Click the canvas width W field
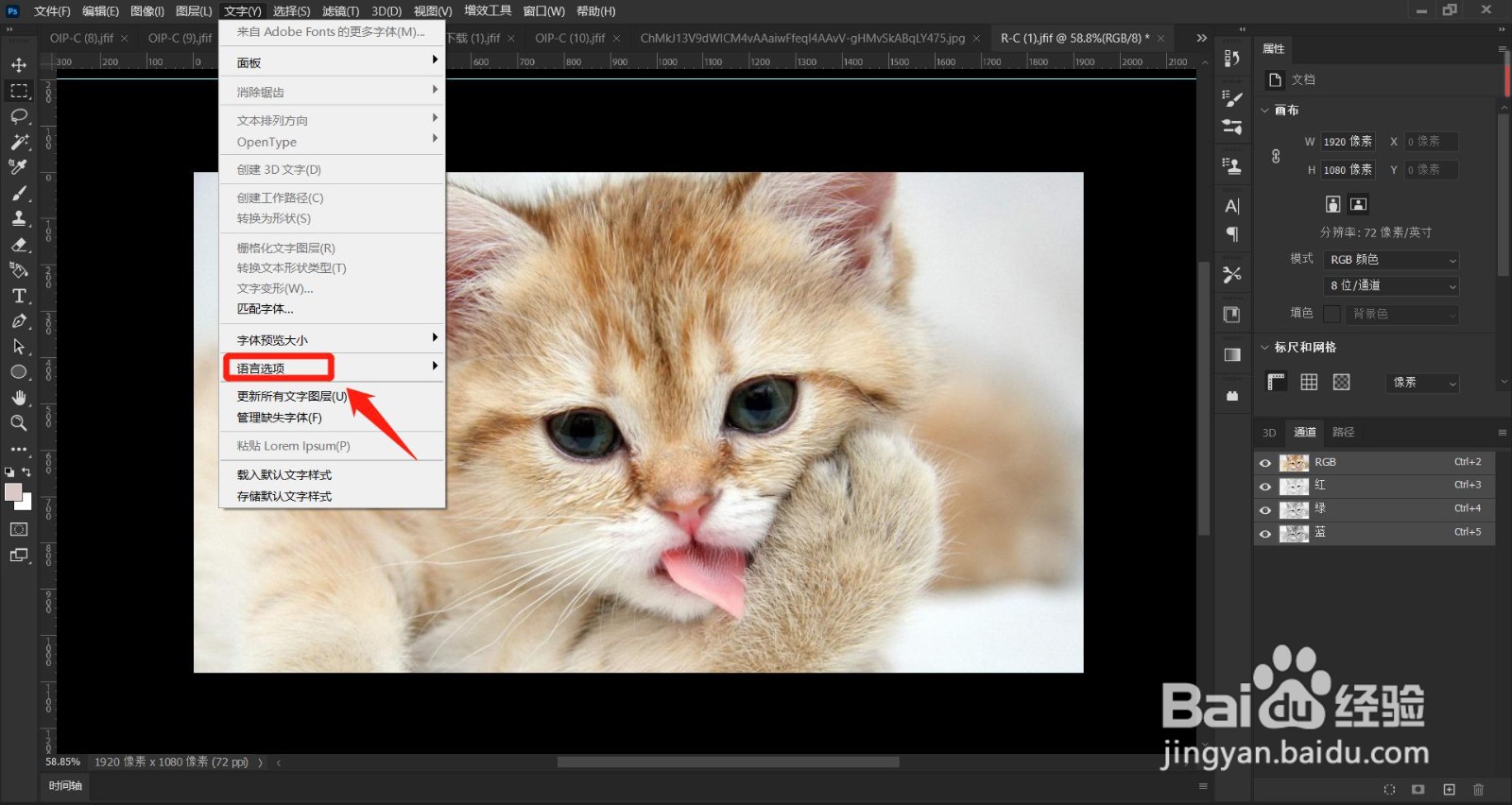Image resolution: width=1512 pixels, height=805 pixels. click(x=1347, y=142)
